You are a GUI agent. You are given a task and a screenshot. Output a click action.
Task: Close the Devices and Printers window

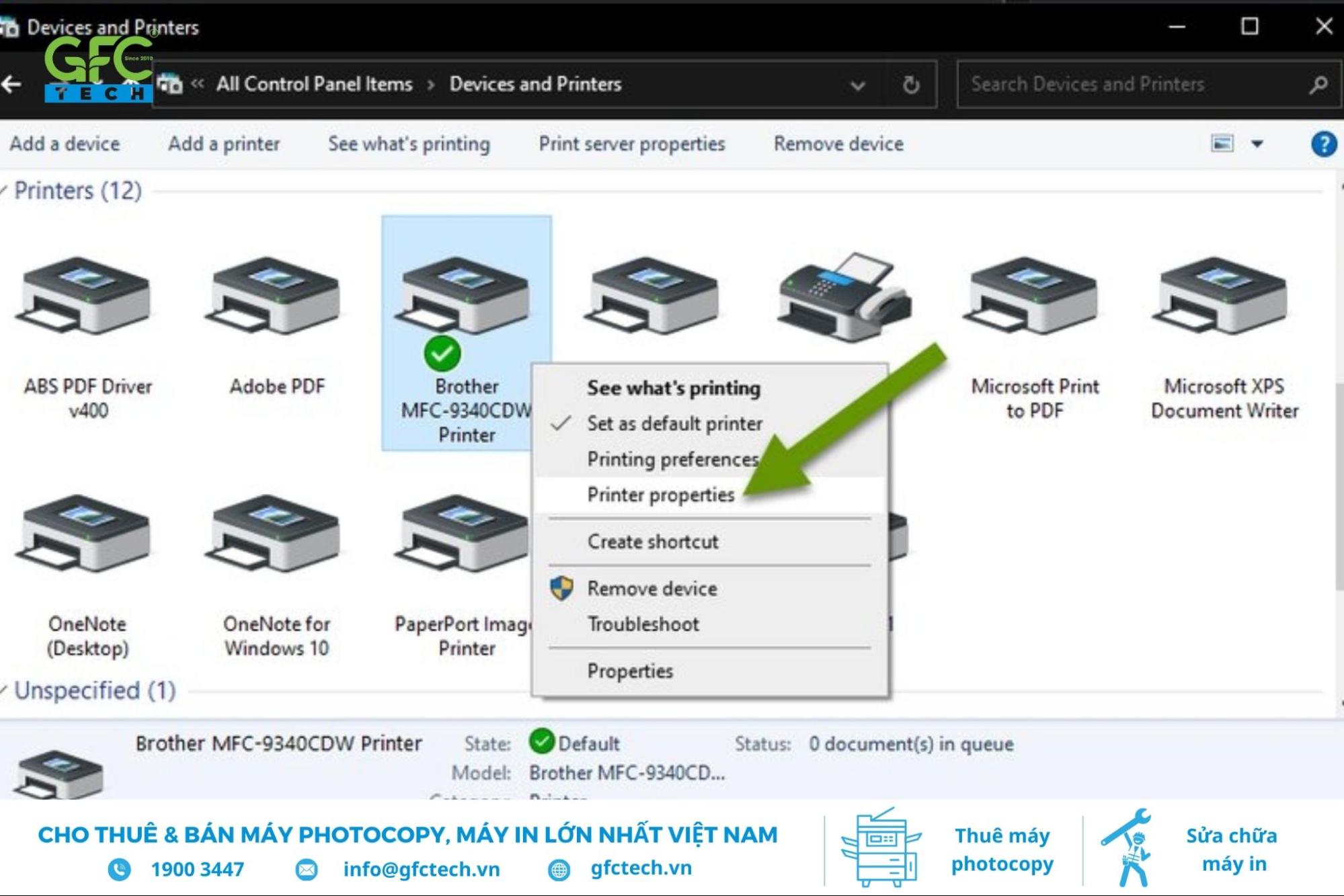pyautogui.click(x=1323, y=27)
